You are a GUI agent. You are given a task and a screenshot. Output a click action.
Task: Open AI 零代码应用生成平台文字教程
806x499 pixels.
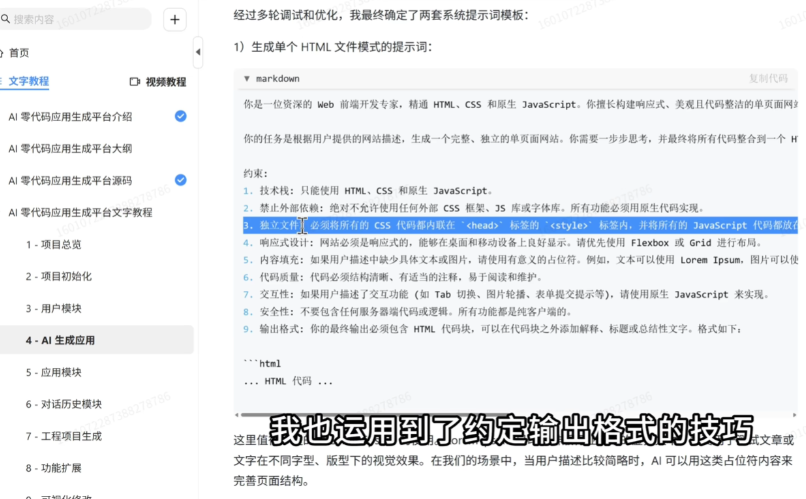coord(80,212)
